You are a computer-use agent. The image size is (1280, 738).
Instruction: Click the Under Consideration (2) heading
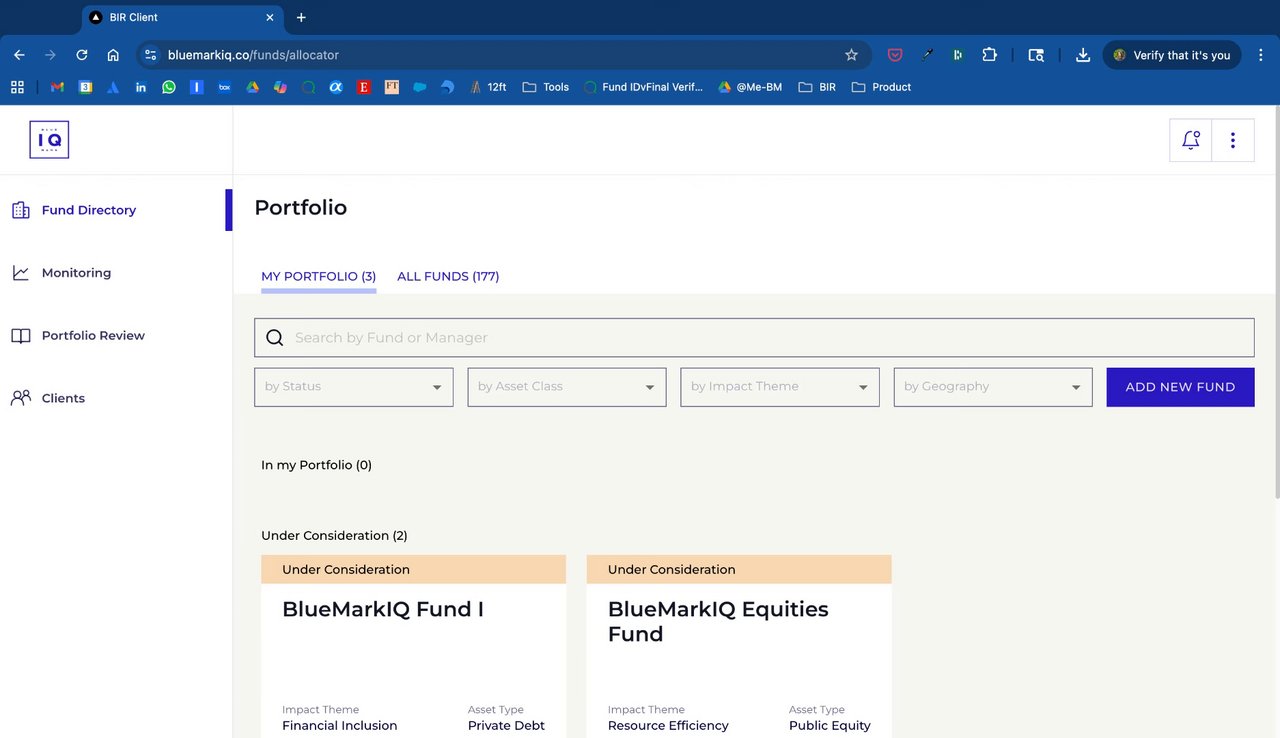tap(334, 536)
